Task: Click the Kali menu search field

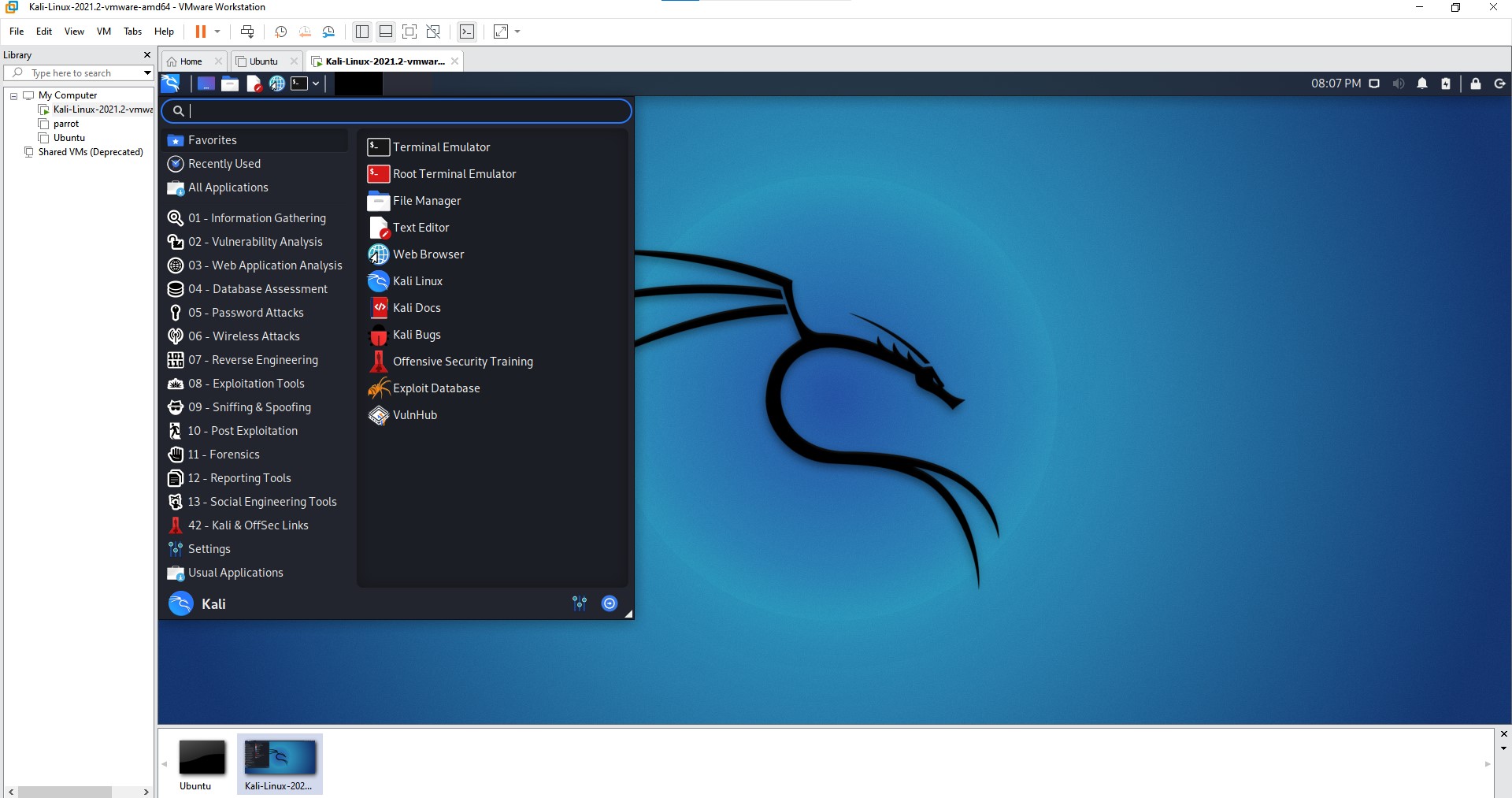Action: [397, 111]
